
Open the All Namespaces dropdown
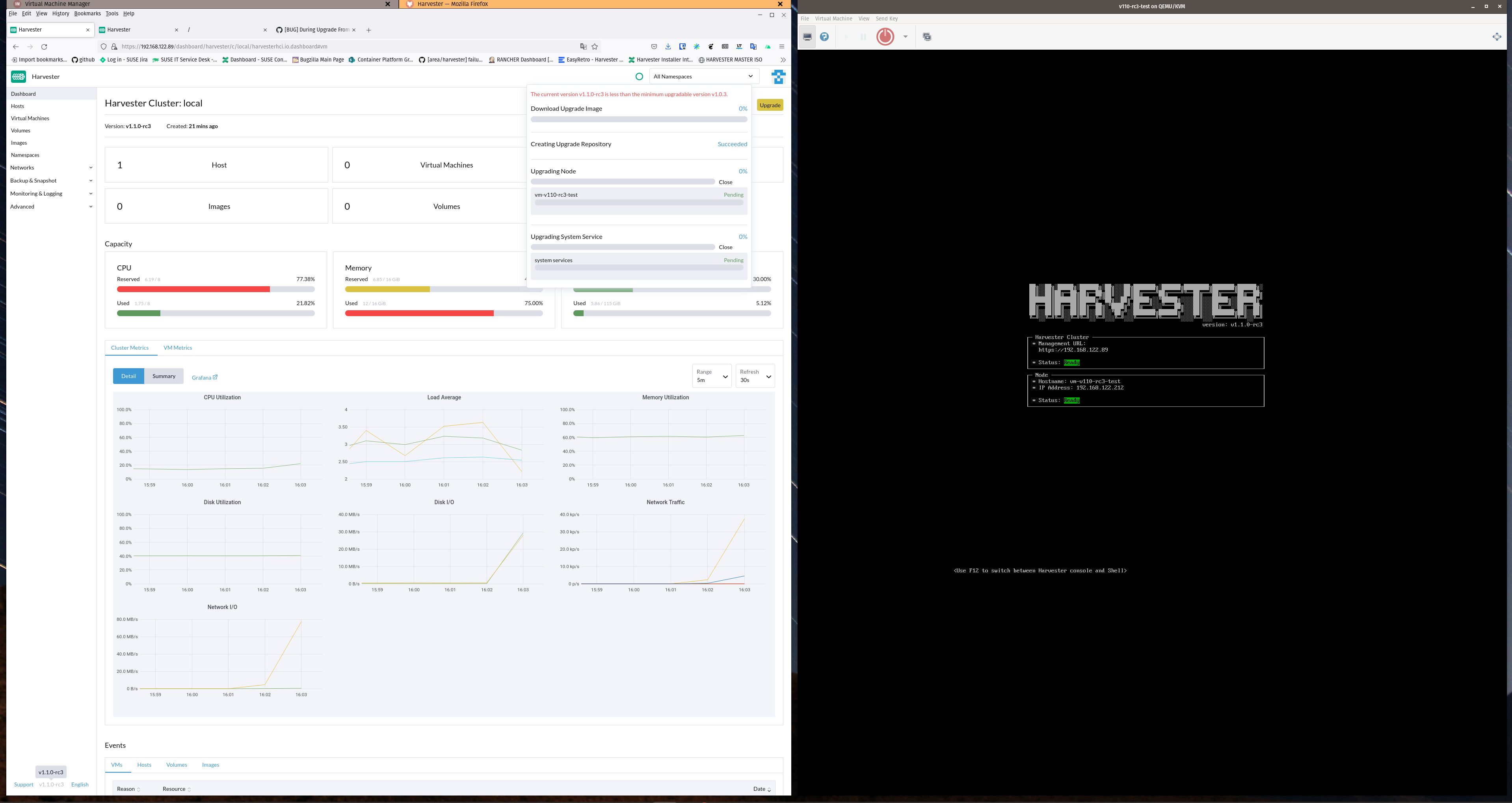click(x=703, y=76)
